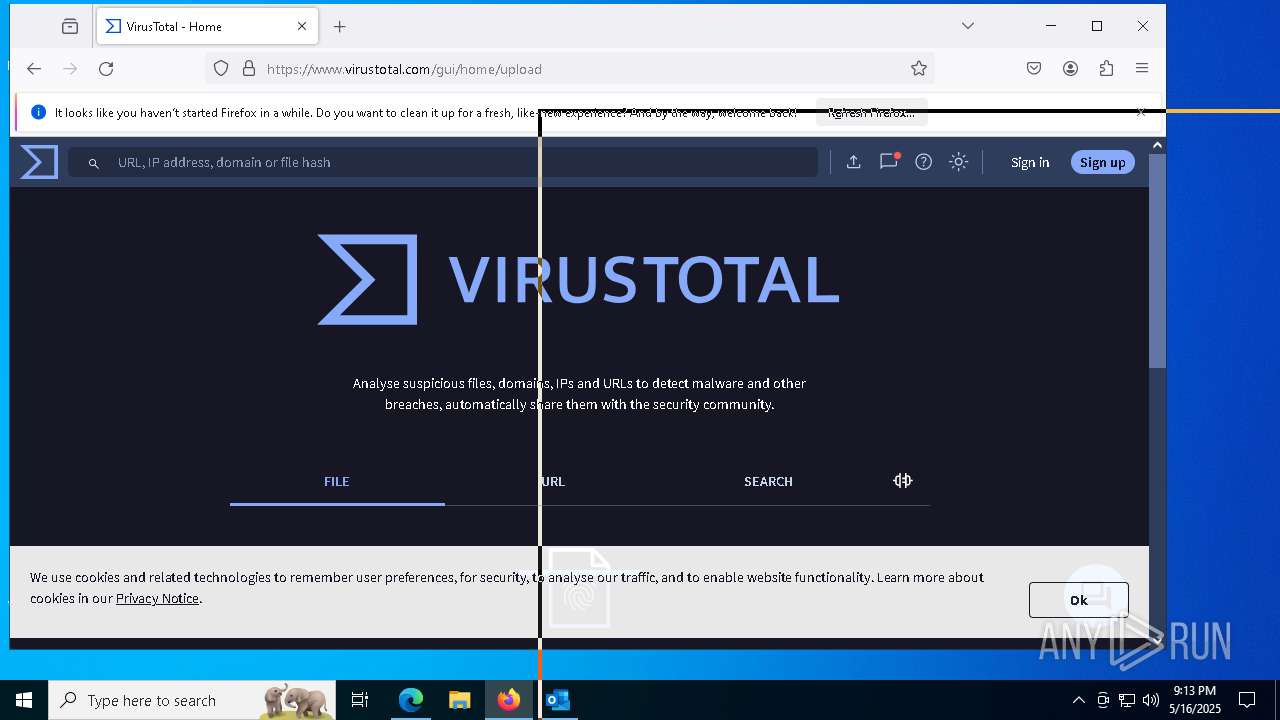Viewport: 1280px width, 720px height.
Task: Open the Firefox account icon
Action: click(x=1070, y=69)
